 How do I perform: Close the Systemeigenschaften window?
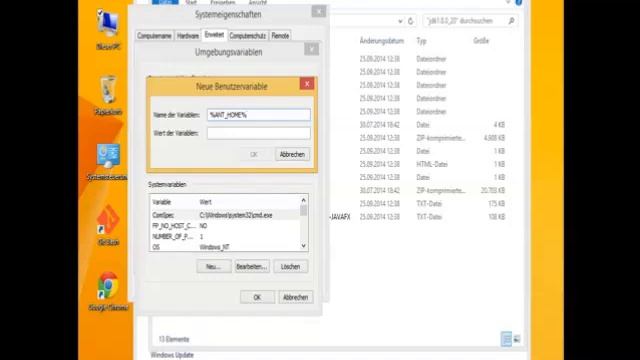point(319,11)
